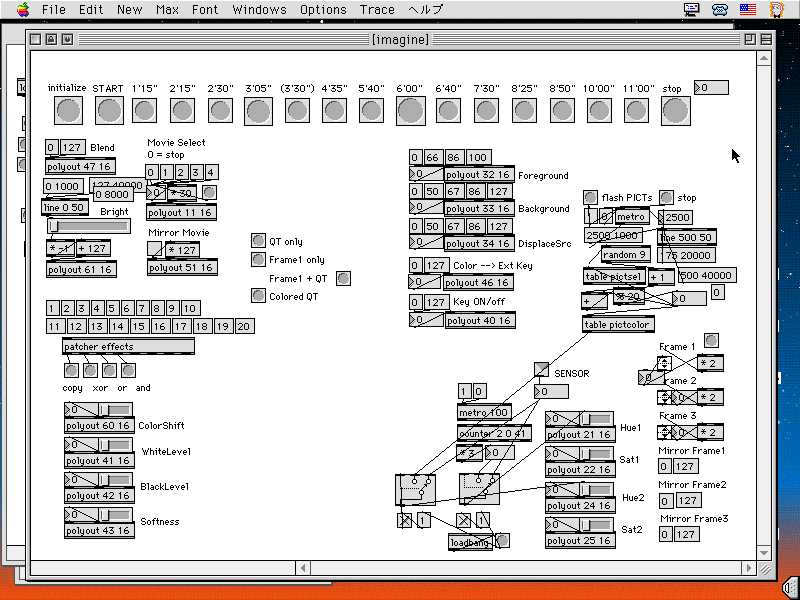Trigger the 8'50" cue bang
Viewport: 800px width, 600px height.
[x=562, y=110]
